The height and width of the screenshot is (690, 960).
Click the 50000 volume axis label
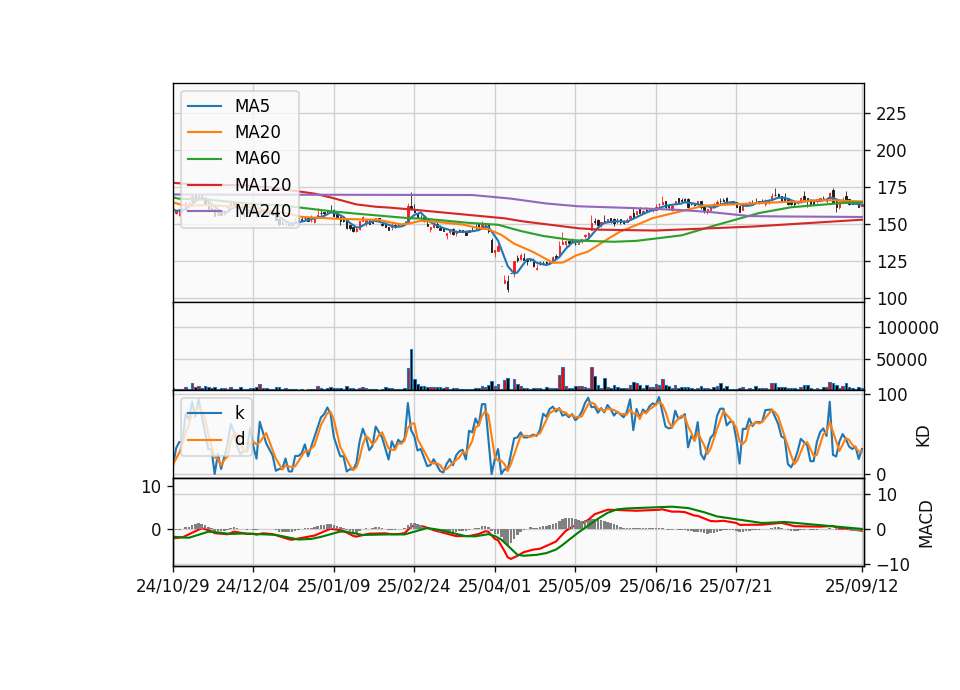[901, 360]
